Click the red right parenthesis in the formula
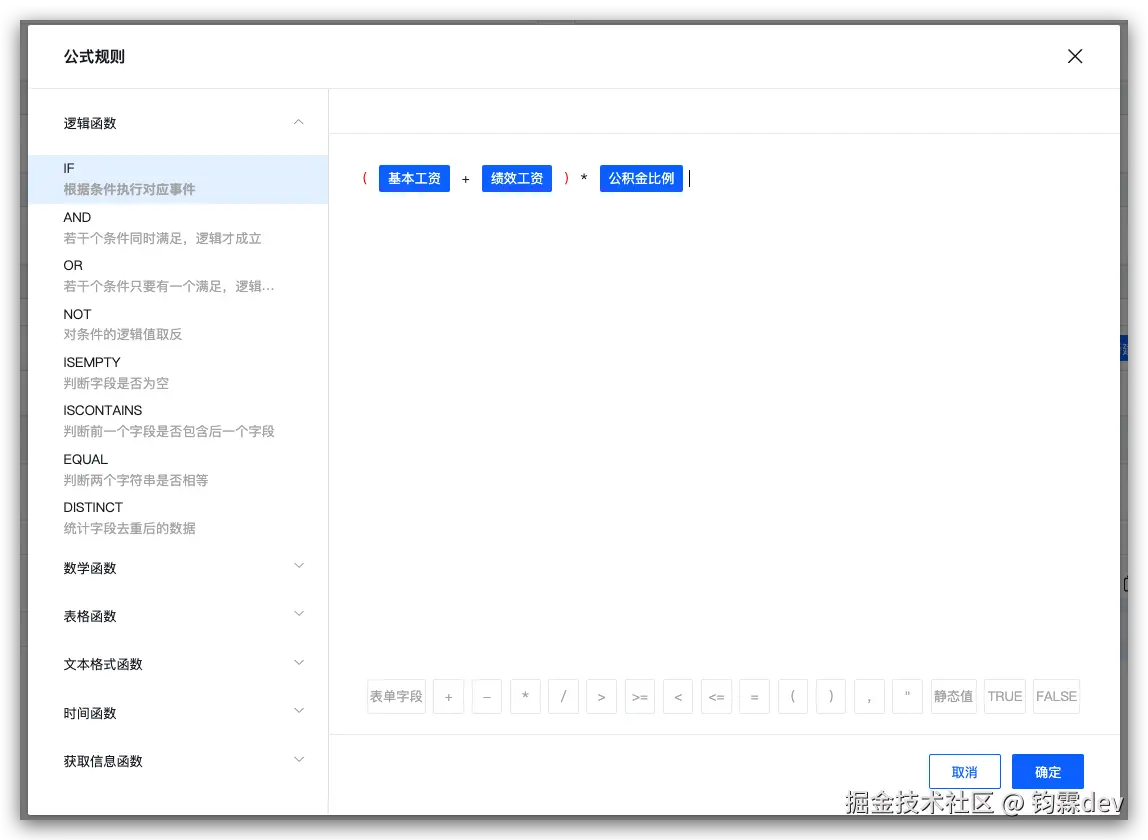Image resolution: width=1148 pixels, height=840 pixels. pos(566,178)
